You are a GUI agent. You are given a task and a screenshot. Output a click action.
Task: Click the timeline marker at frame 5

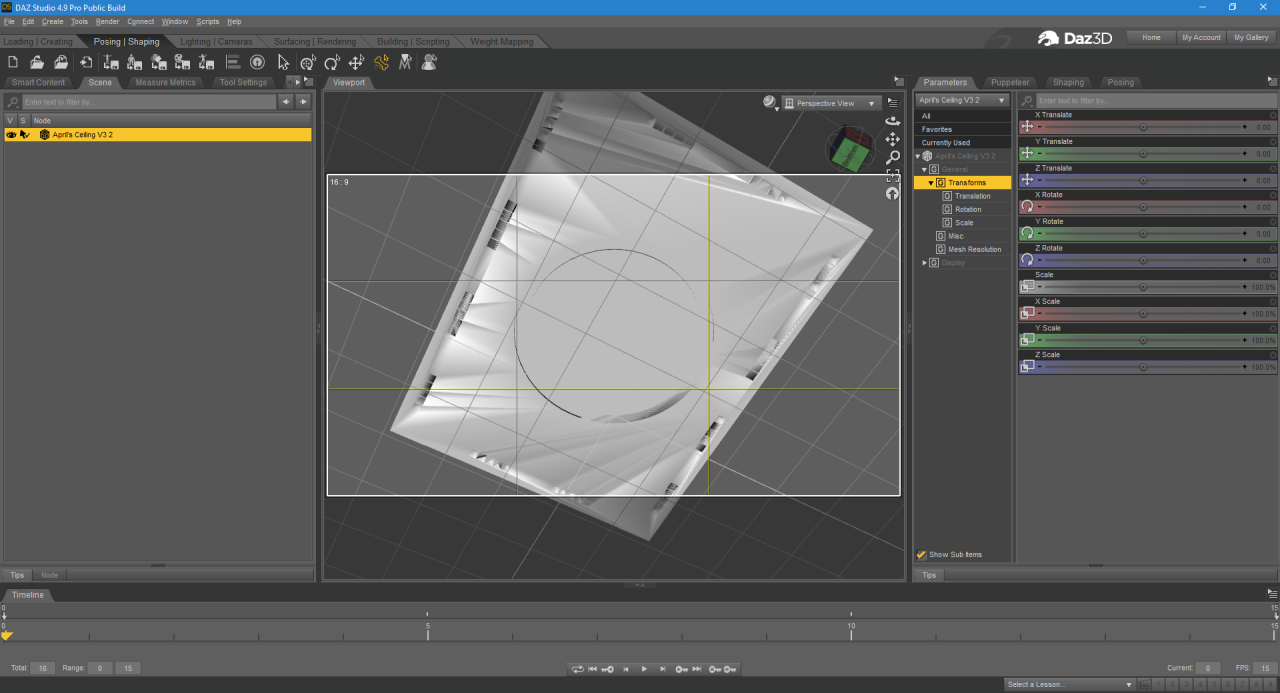pyautogui.click(x=428, y=630)
